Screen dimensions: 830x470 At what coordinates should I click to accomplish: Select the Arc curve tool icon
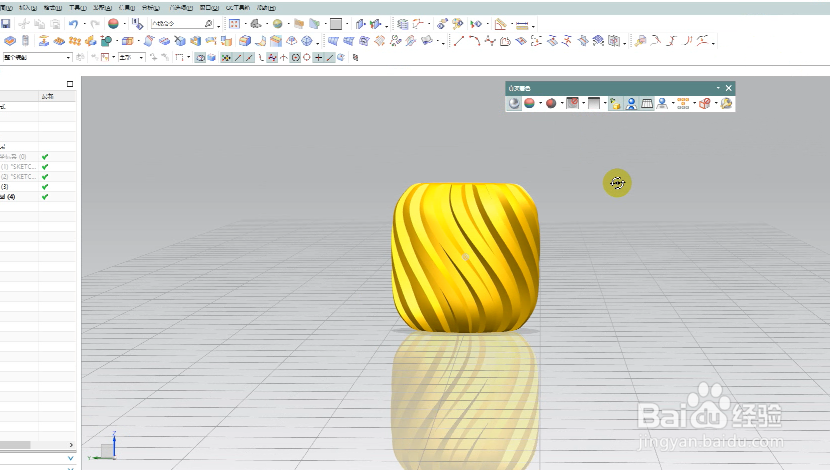point(474,41)
